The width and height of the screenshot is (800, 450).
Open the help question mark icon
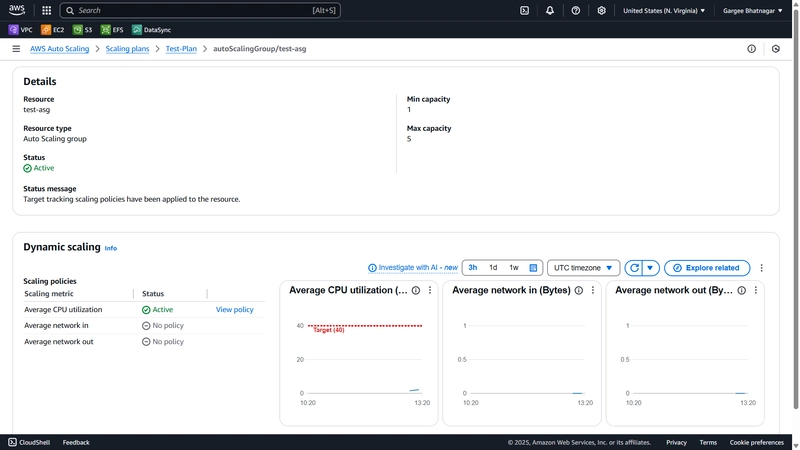click(x=576, y=10)
